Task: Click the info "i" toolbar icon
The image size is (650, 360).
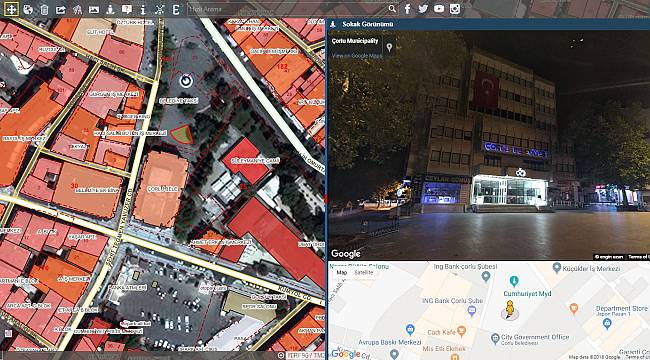Action: point(143,9)
